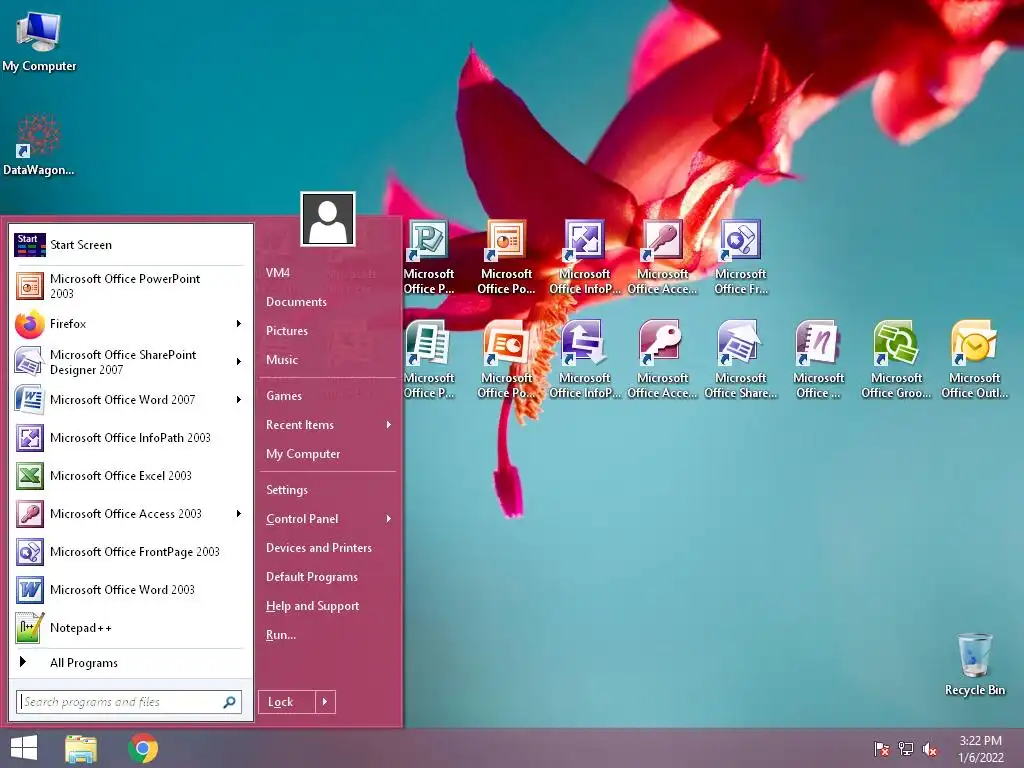The height and width of the screenshot is (768, 1024).
Task: Open the PowerPoint 2003 desktop shortcut
Action: [x=506, y=257]
